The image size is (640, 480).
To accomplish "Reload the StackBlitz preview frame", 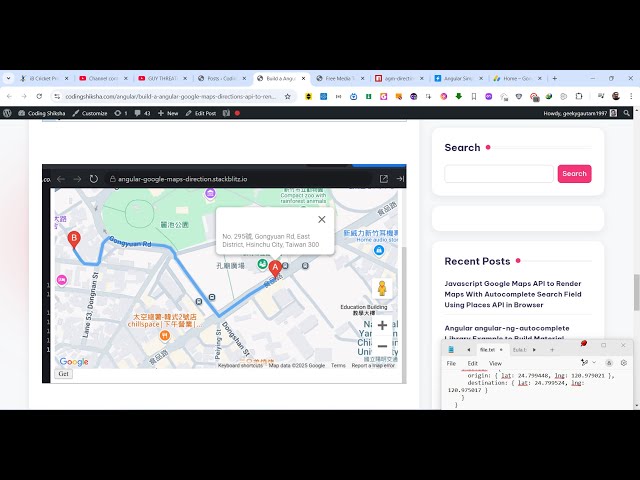I will point(93,179).
